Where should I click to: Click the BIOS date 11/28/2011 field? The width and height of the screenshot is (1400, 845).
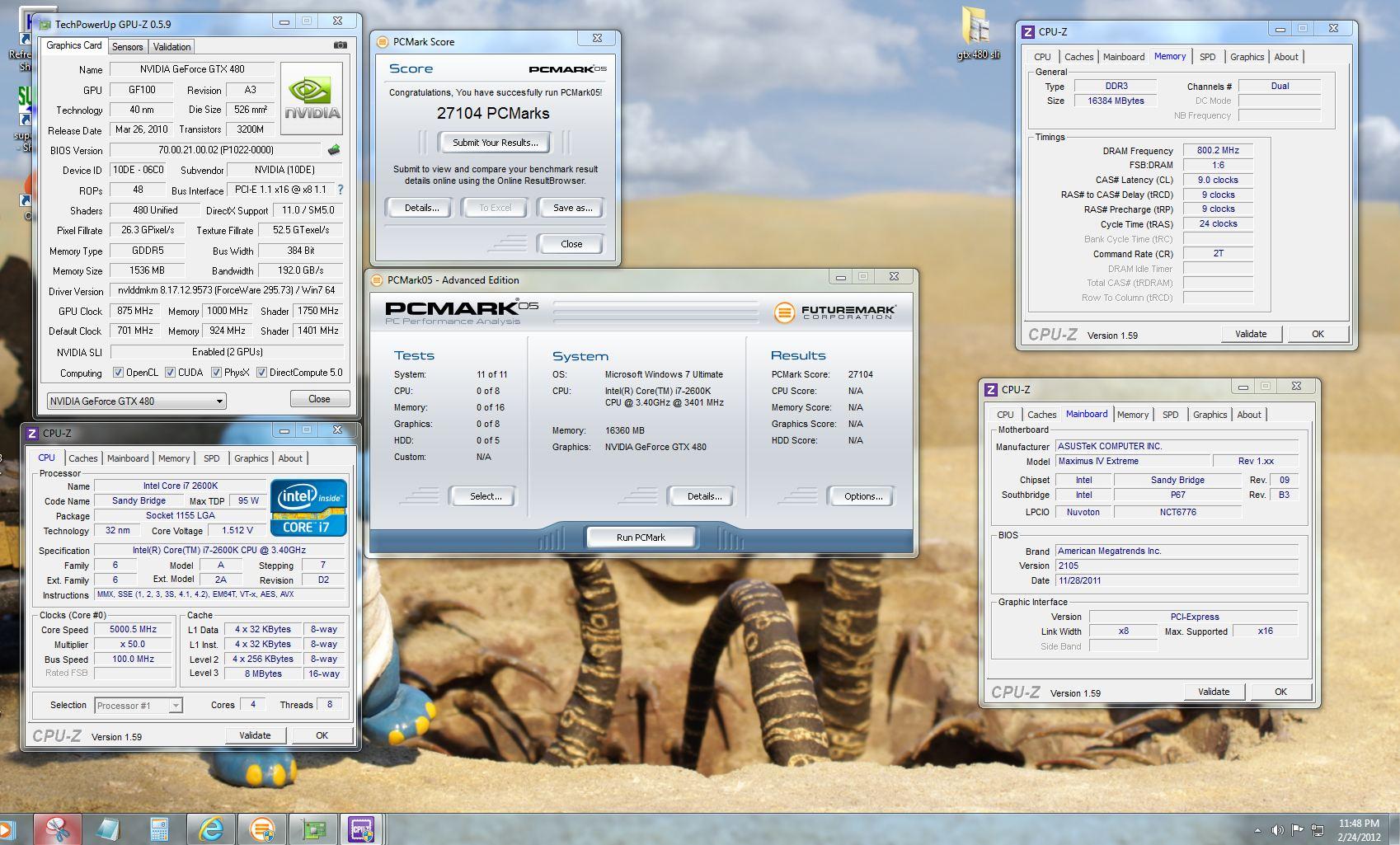[1177, 580]
